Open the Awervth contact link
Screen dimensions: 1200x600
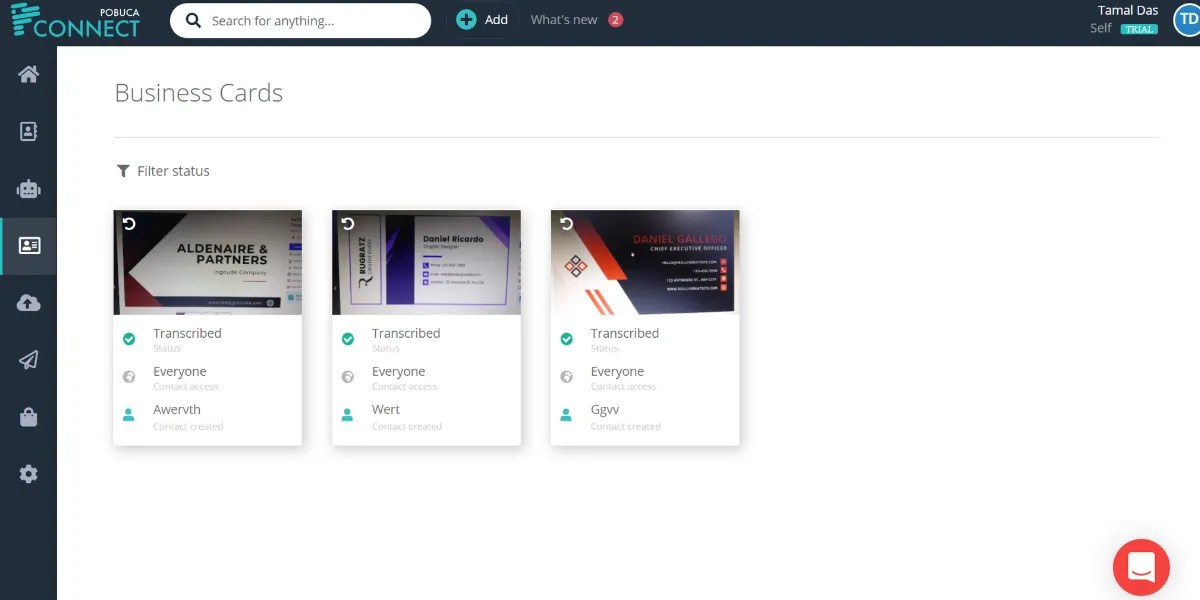click(177, 409)
